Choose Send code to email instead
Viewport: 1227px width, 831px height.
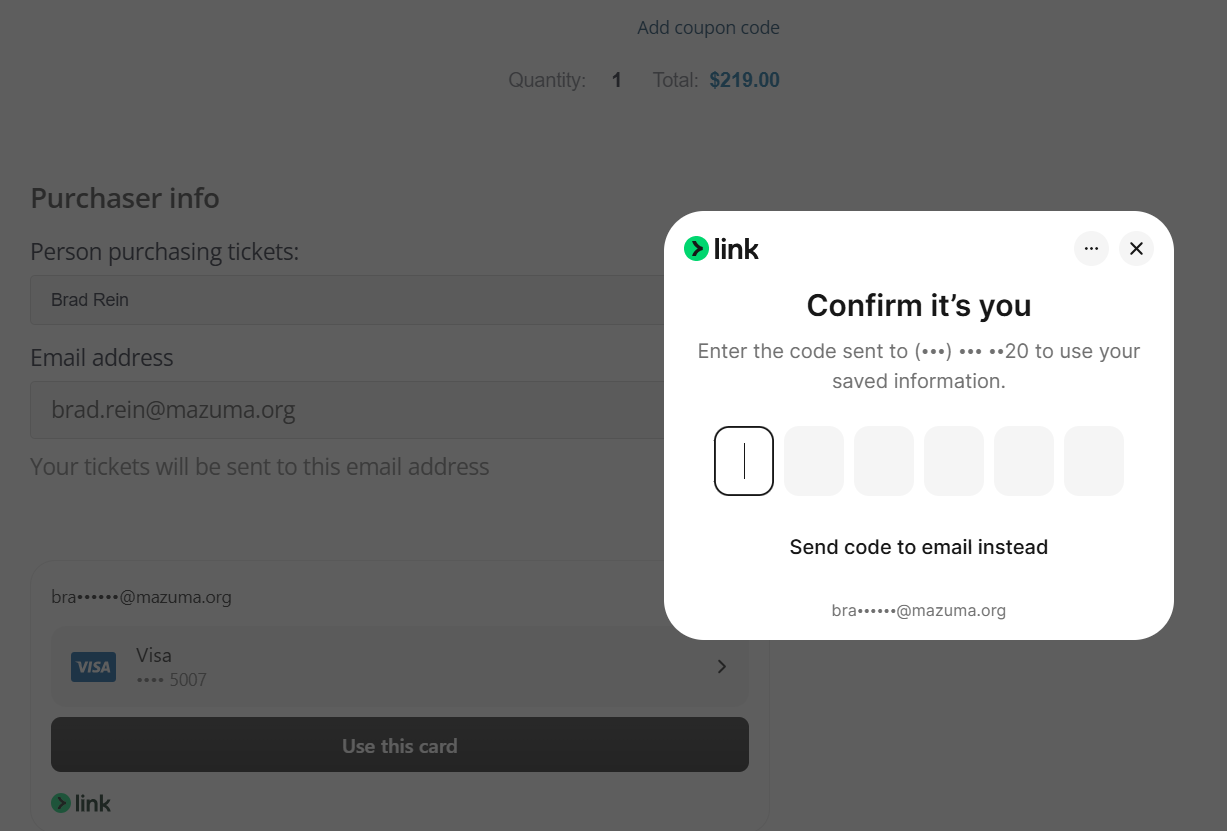tap(918, 547)
